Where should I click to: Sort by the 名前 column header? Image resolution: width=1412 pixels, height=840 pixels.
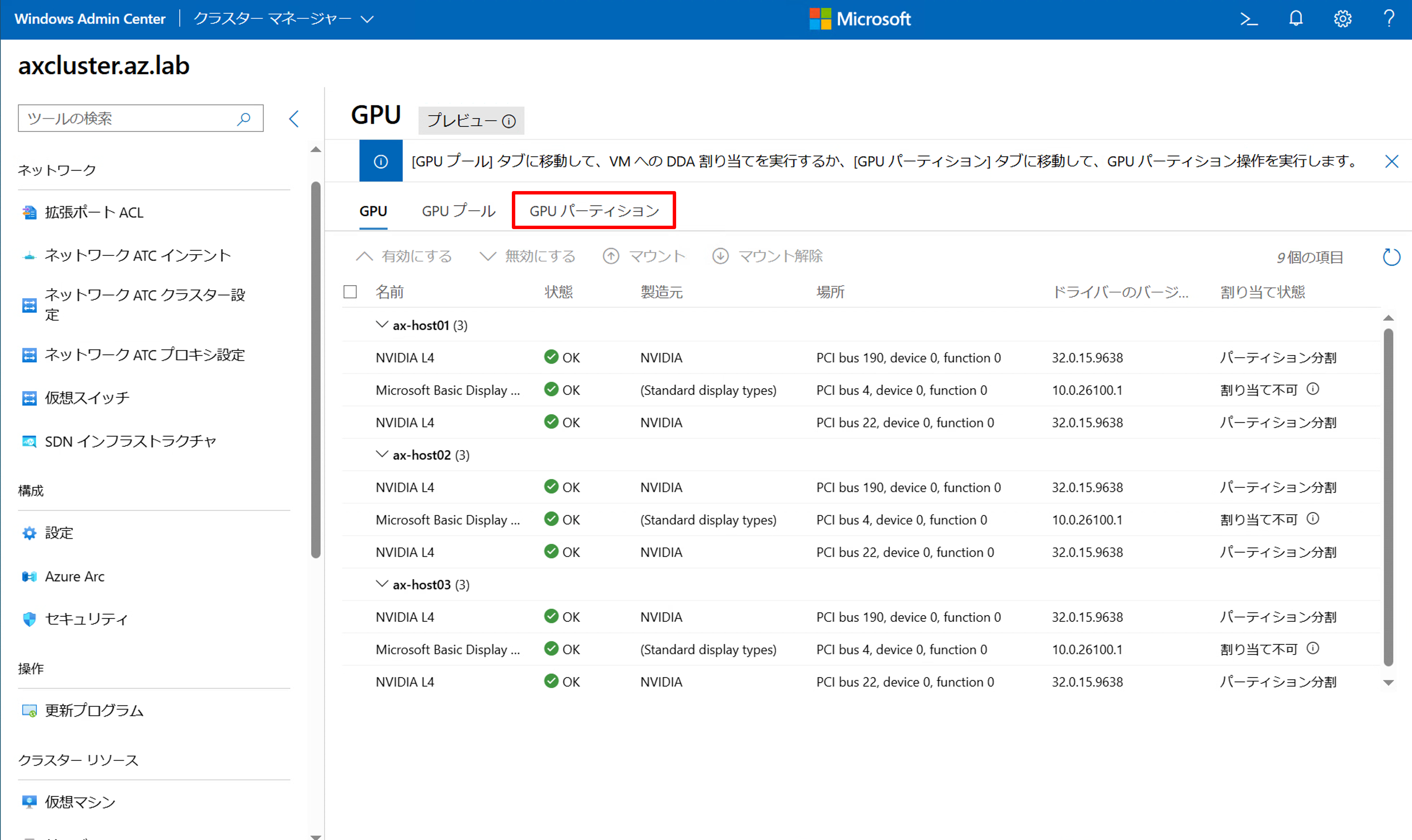(390, 292)
